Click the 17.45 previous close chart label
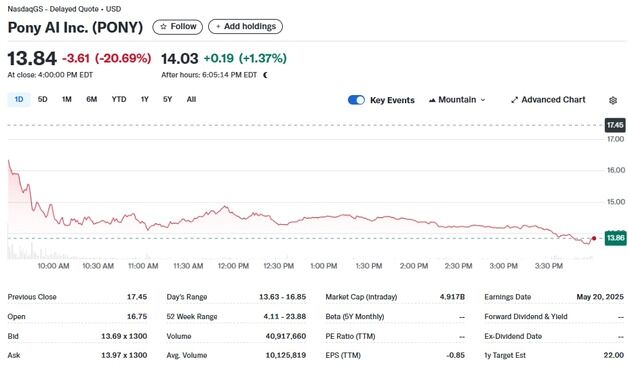The width and height of the screenshot is (628, 366). (615, 125)
